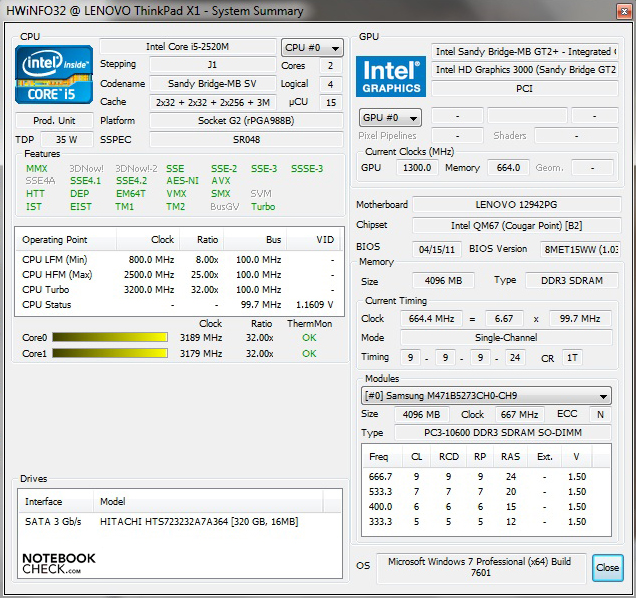This screenshot has height=598, width=636.
Task: Select the 400.0 frequency timing row
Action: (x=486, y=506)
